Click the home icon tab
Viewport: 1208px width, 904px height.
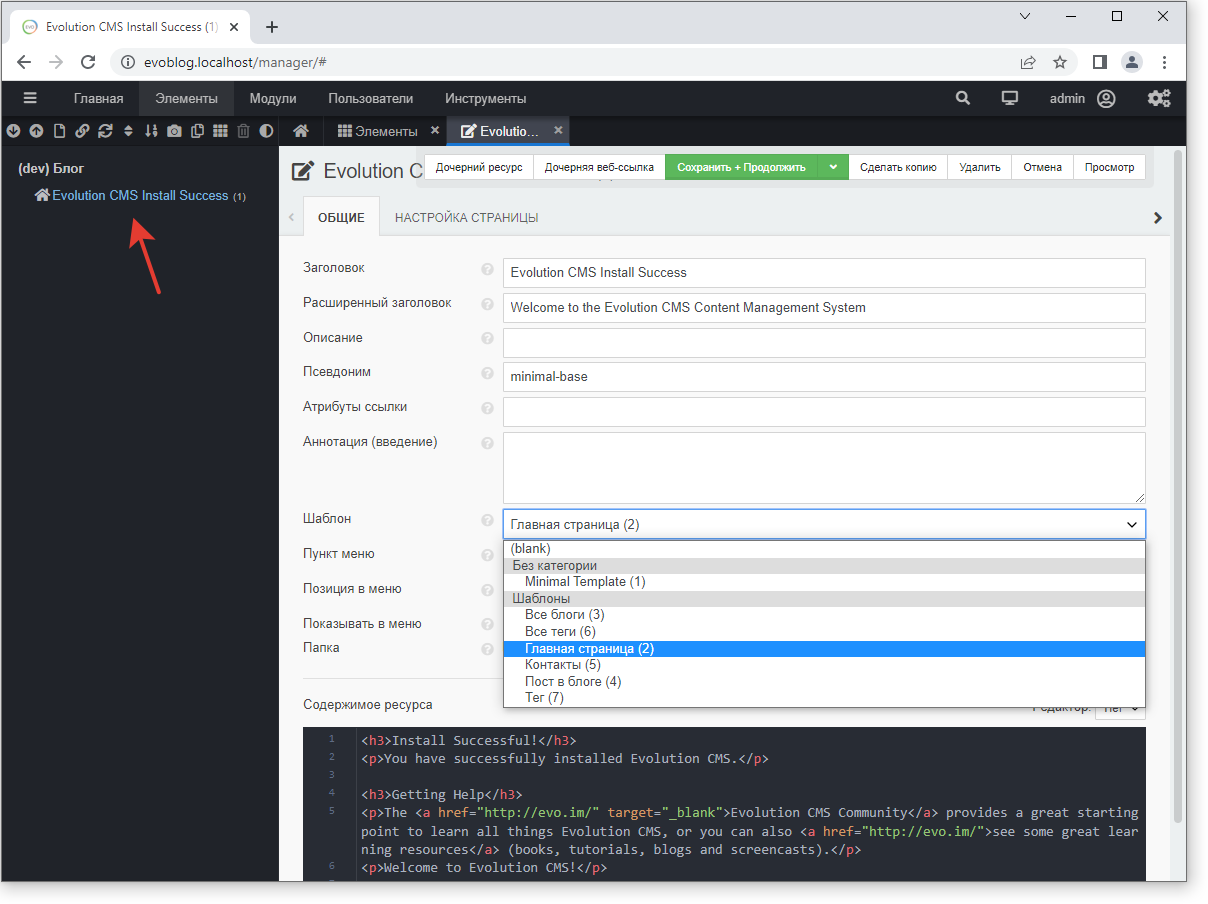[300, 131]
